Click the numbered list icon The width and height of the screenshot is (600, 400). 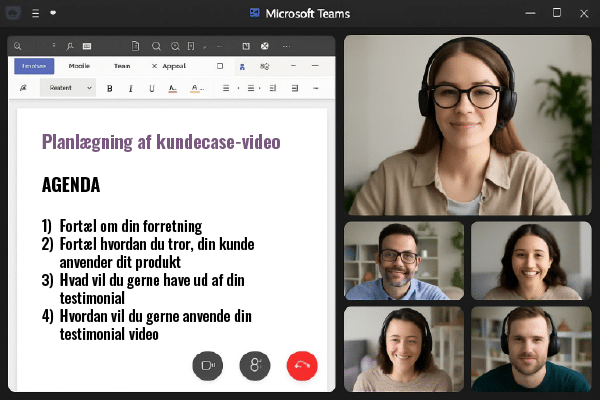tap(251, 88)
